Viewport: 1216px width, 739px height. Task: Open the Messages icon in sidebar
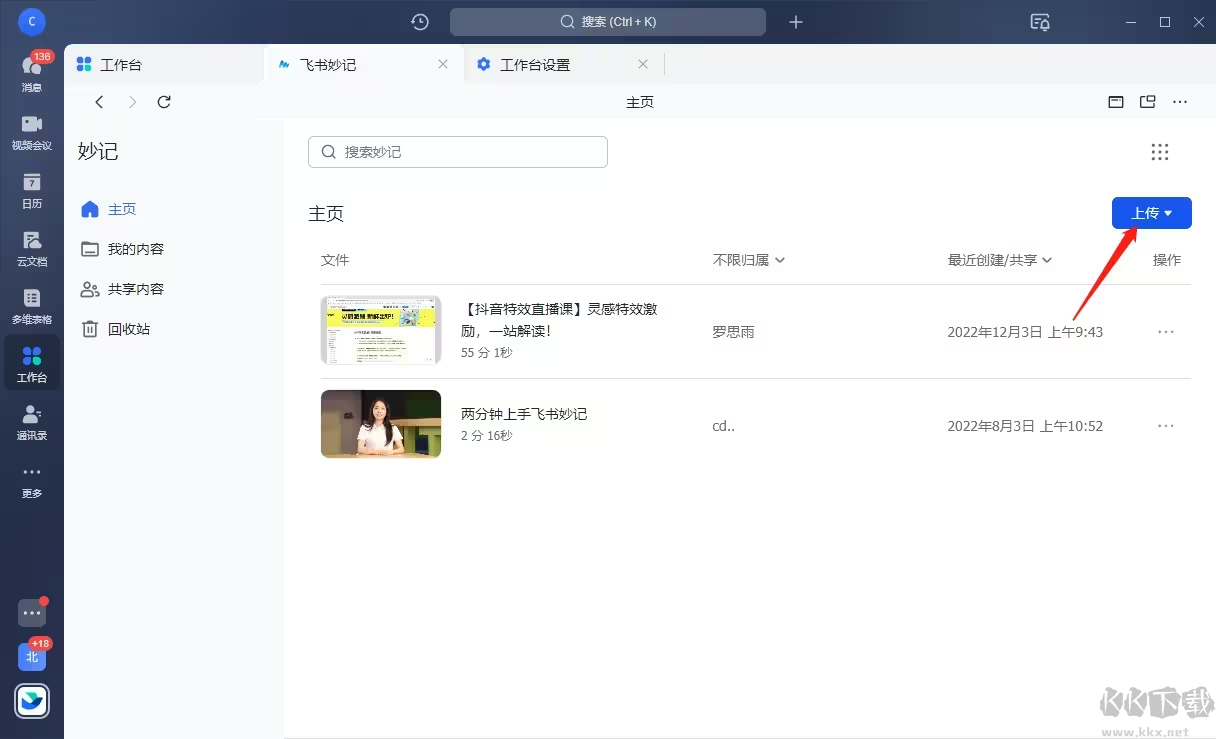(32, 71)
